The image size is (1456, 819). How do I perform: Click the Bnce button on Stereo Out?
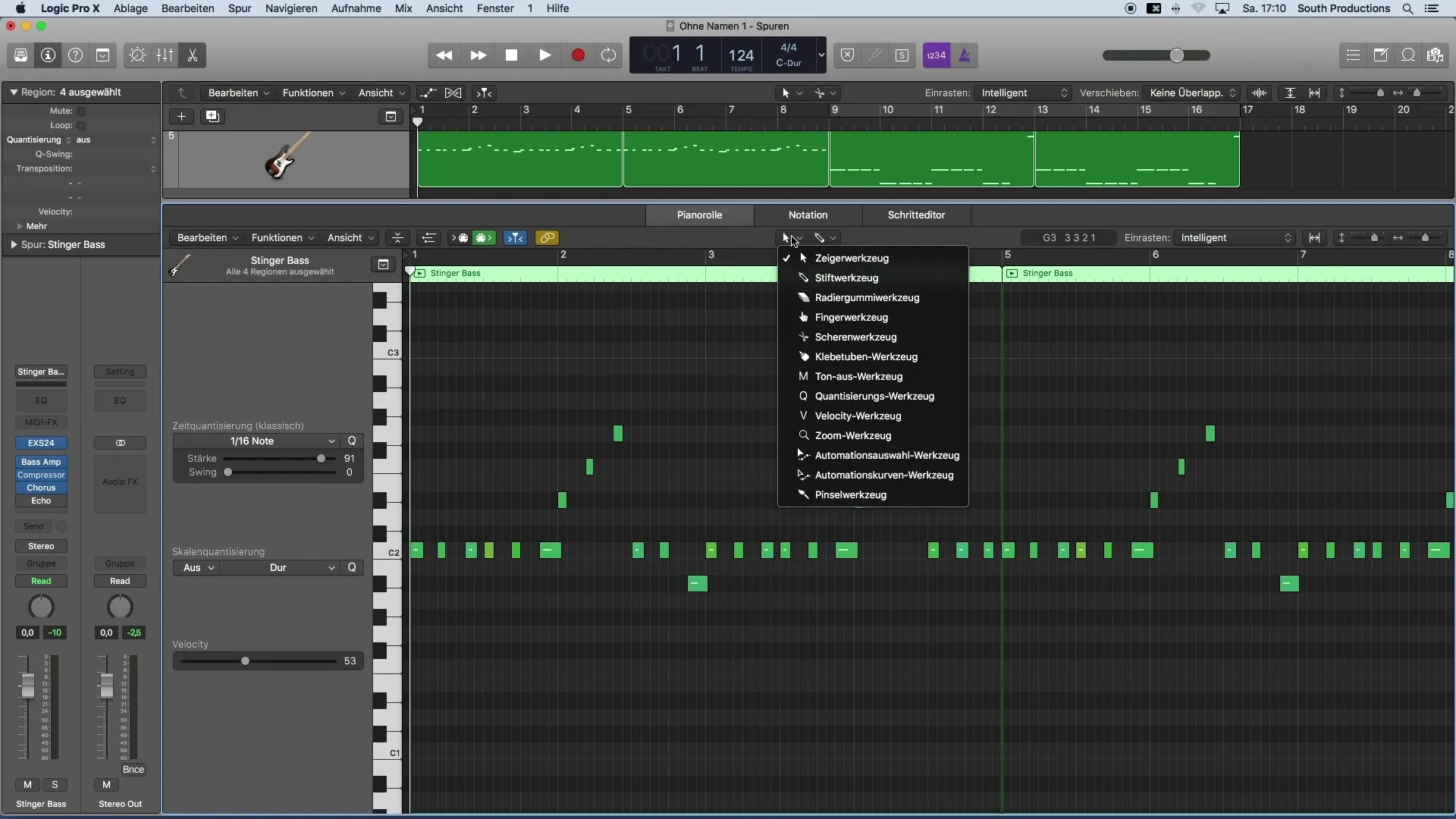pyautogui.click(x=133, y=770)
